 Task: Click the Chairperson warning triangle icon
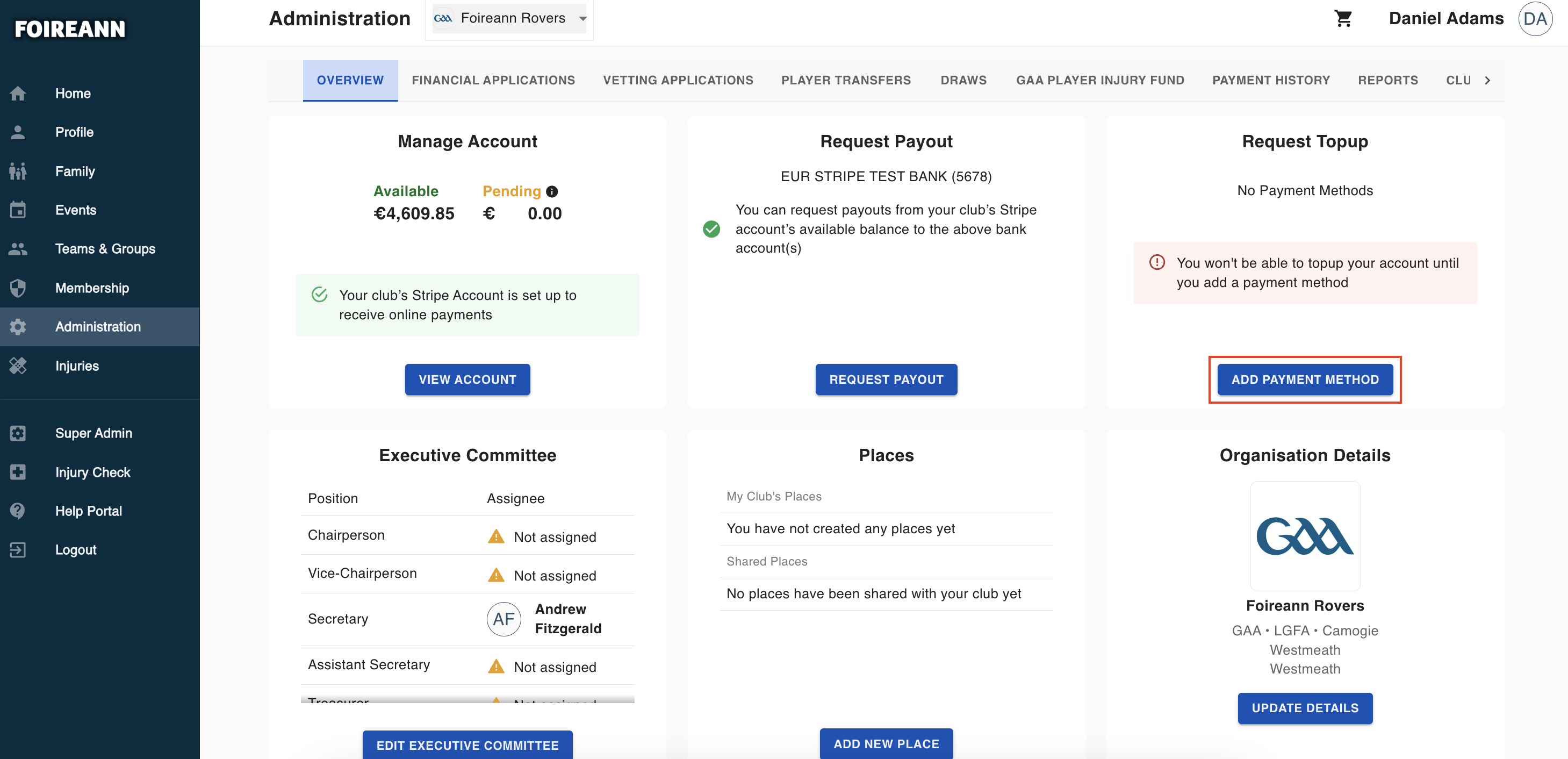(497, 536)
